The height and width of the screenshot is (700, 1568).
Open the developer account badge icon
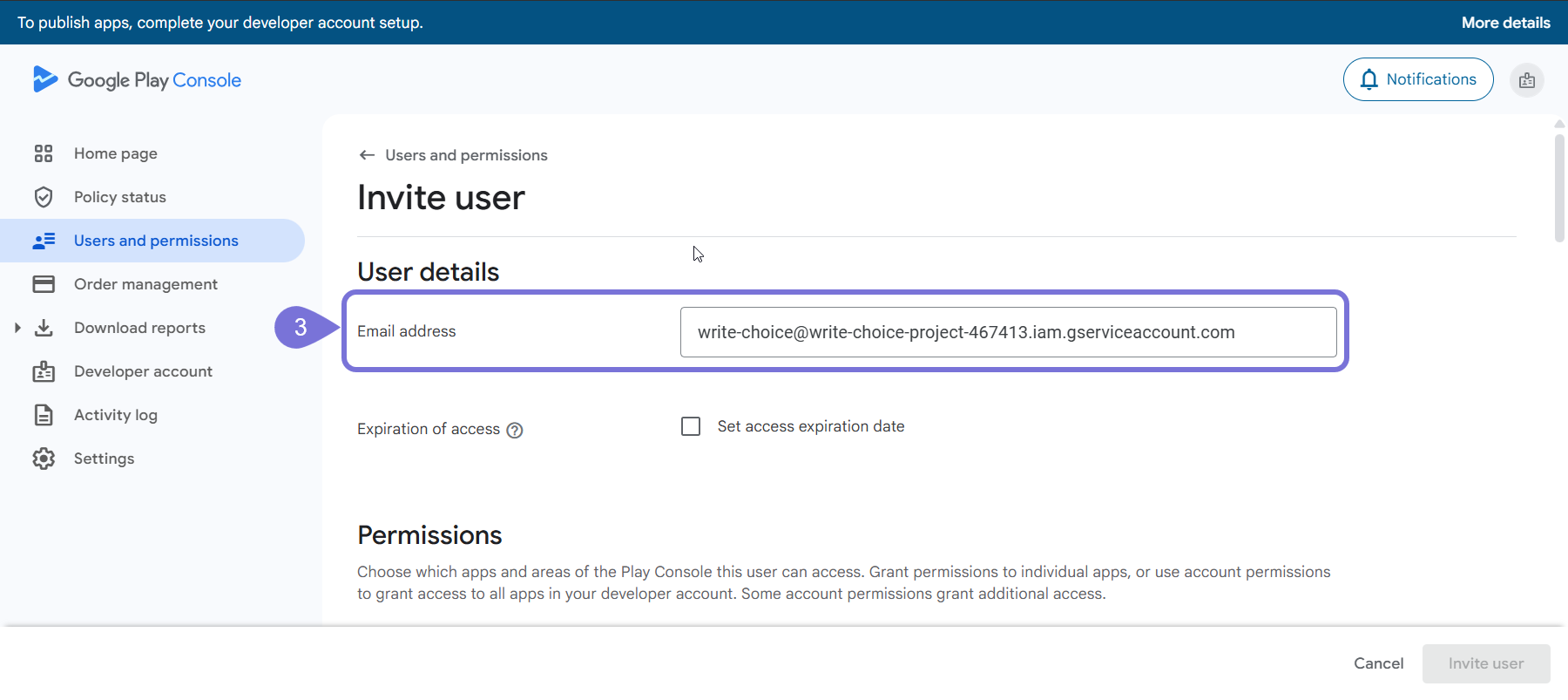[1526, 80]
